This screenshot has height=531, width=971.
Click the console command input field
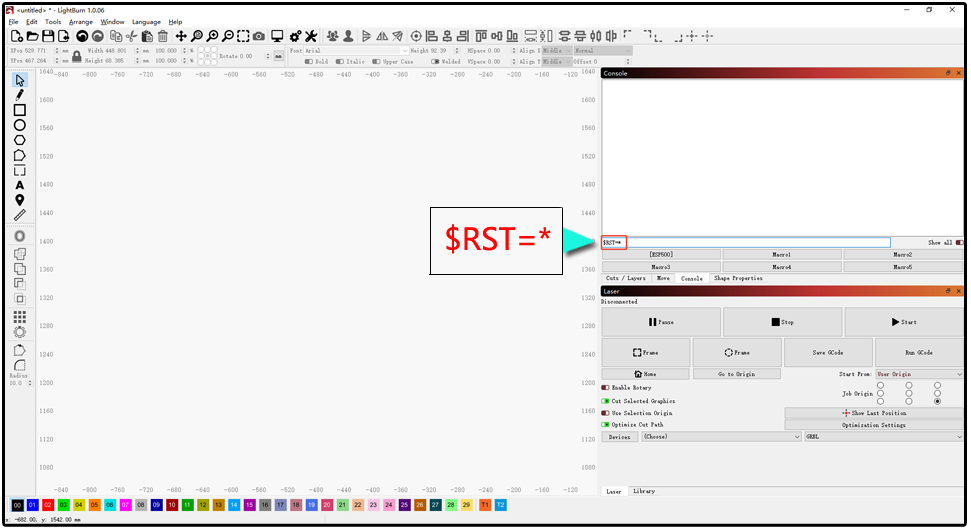tap(746, 242)
